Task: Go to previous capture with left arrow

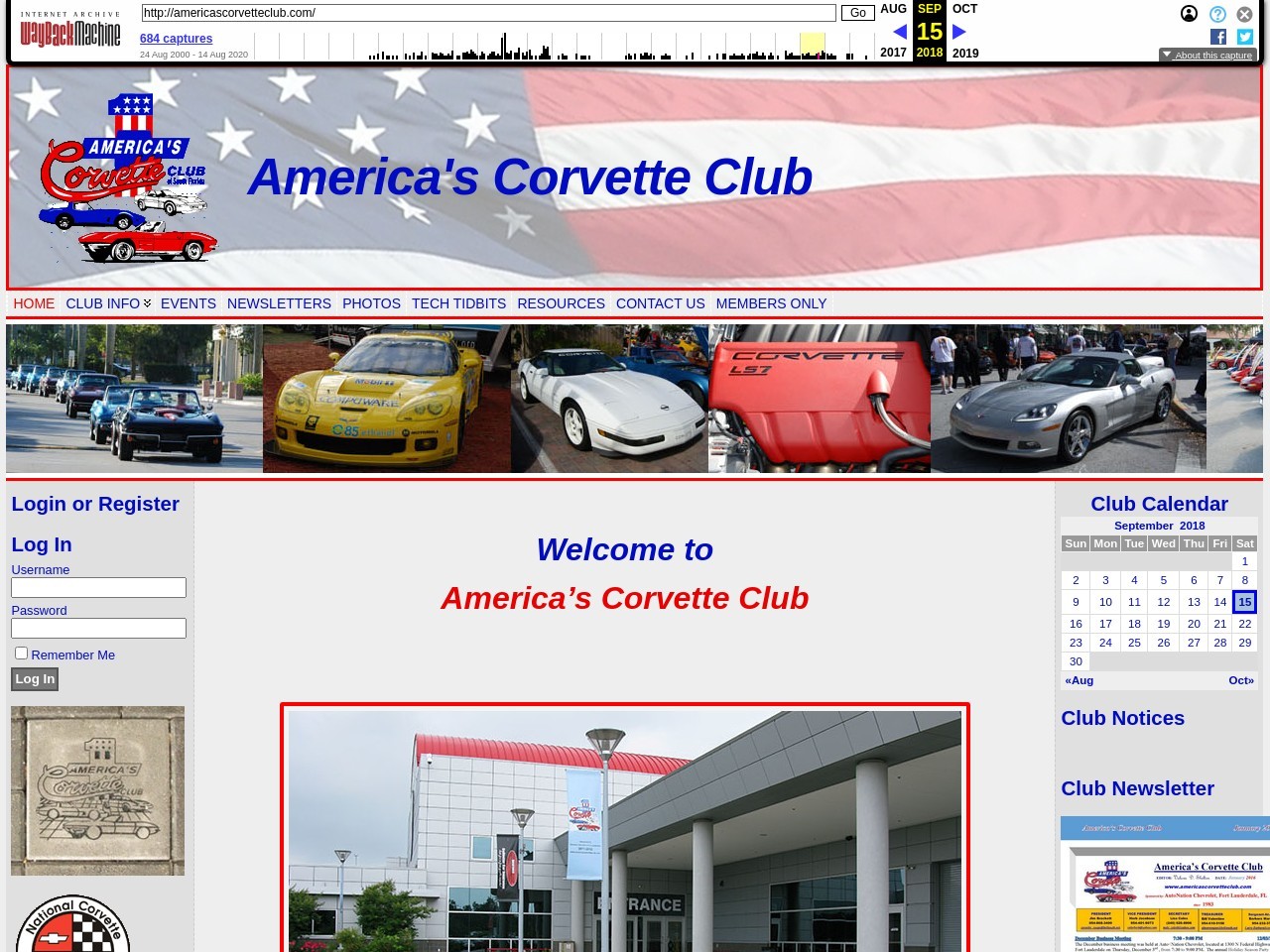Action: [x=899, y=32]
